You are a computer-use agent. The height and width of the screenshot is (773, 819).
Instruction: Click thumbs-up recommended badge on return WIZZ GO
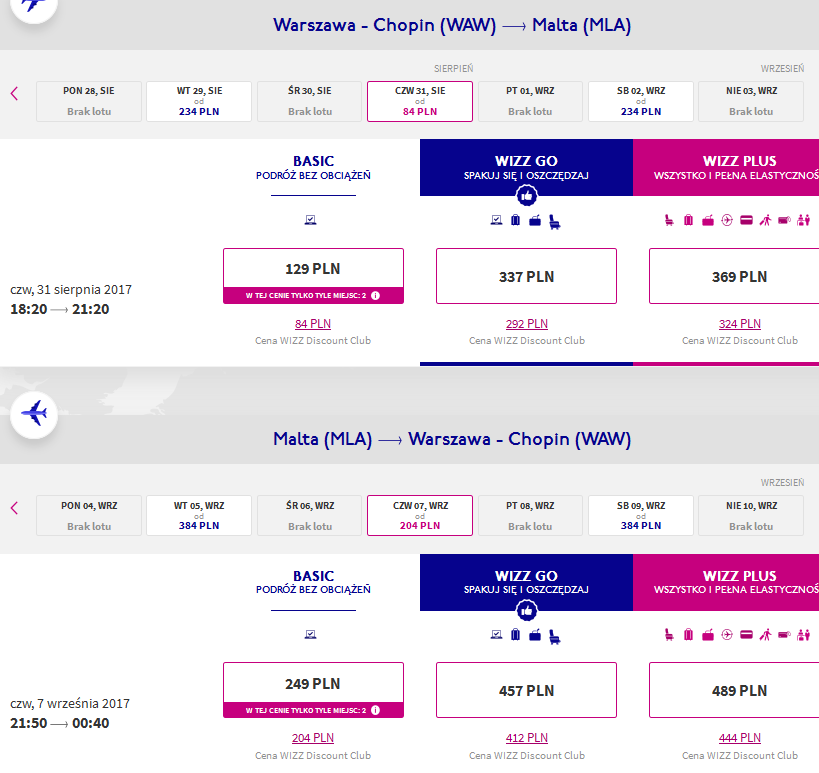click(x=526, y=611)
